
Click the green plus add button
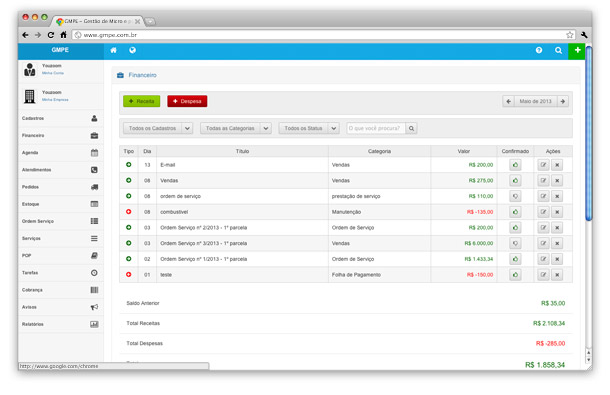pos(577,51)
